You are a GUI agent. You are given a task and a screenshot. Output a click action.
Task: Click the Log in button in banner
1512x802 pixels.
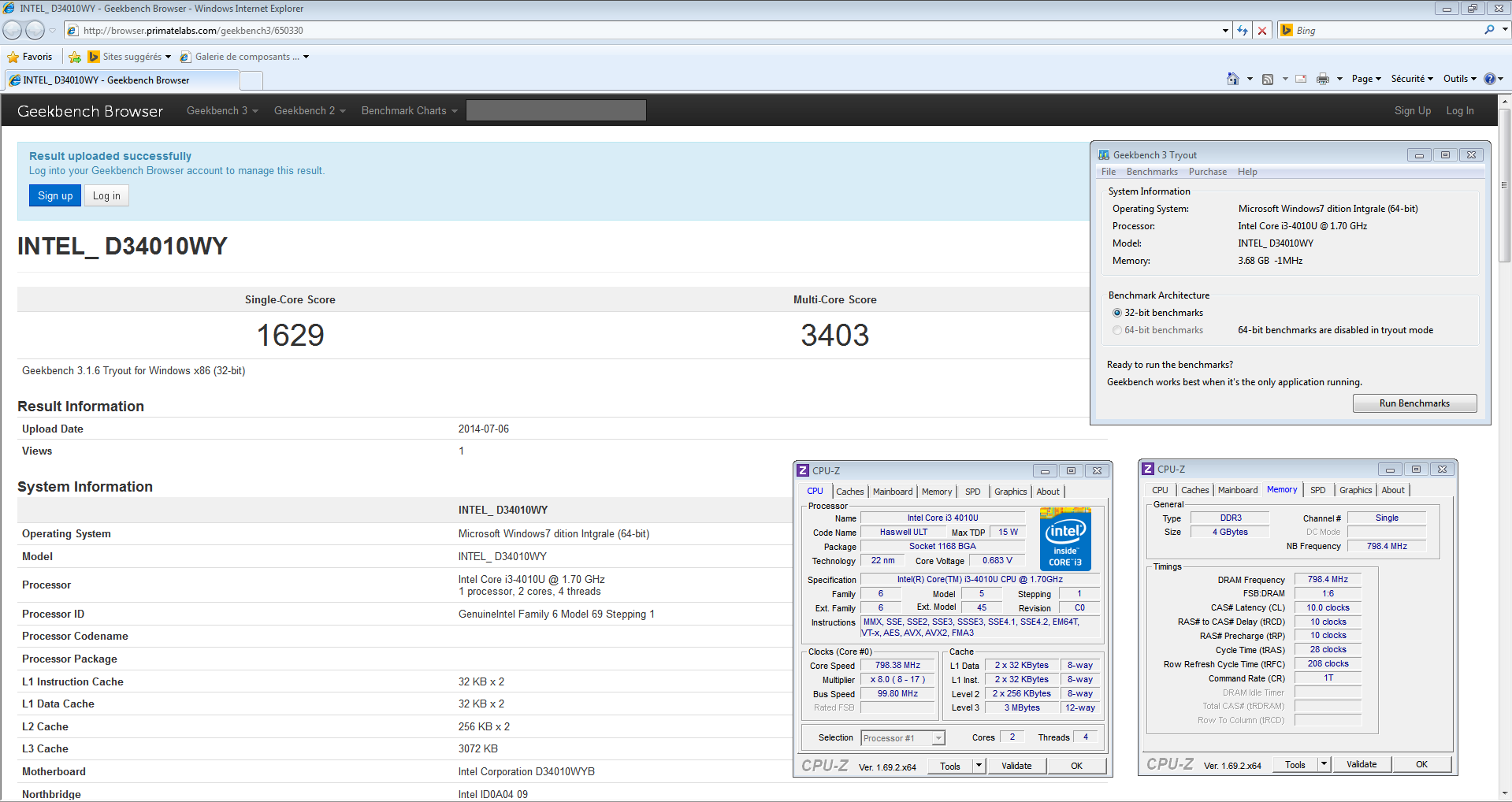[x=106, y=196]
